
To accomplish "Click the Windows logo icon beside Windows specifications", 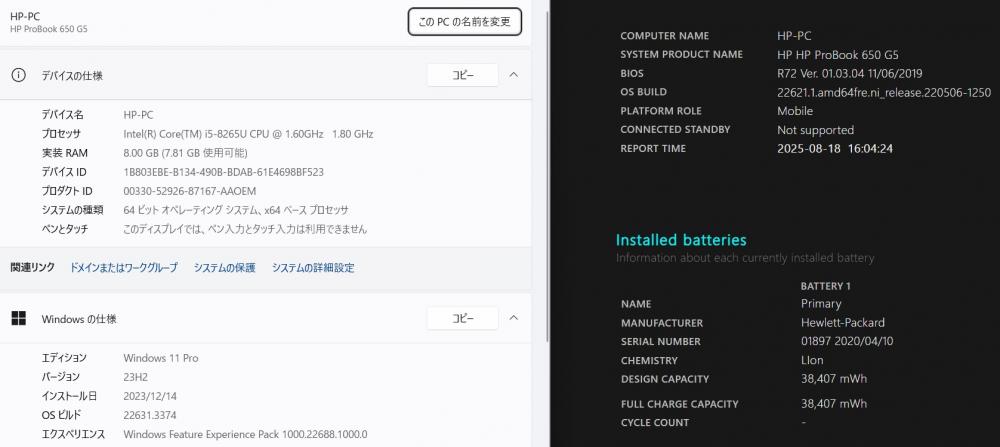I will click(18, 319).
